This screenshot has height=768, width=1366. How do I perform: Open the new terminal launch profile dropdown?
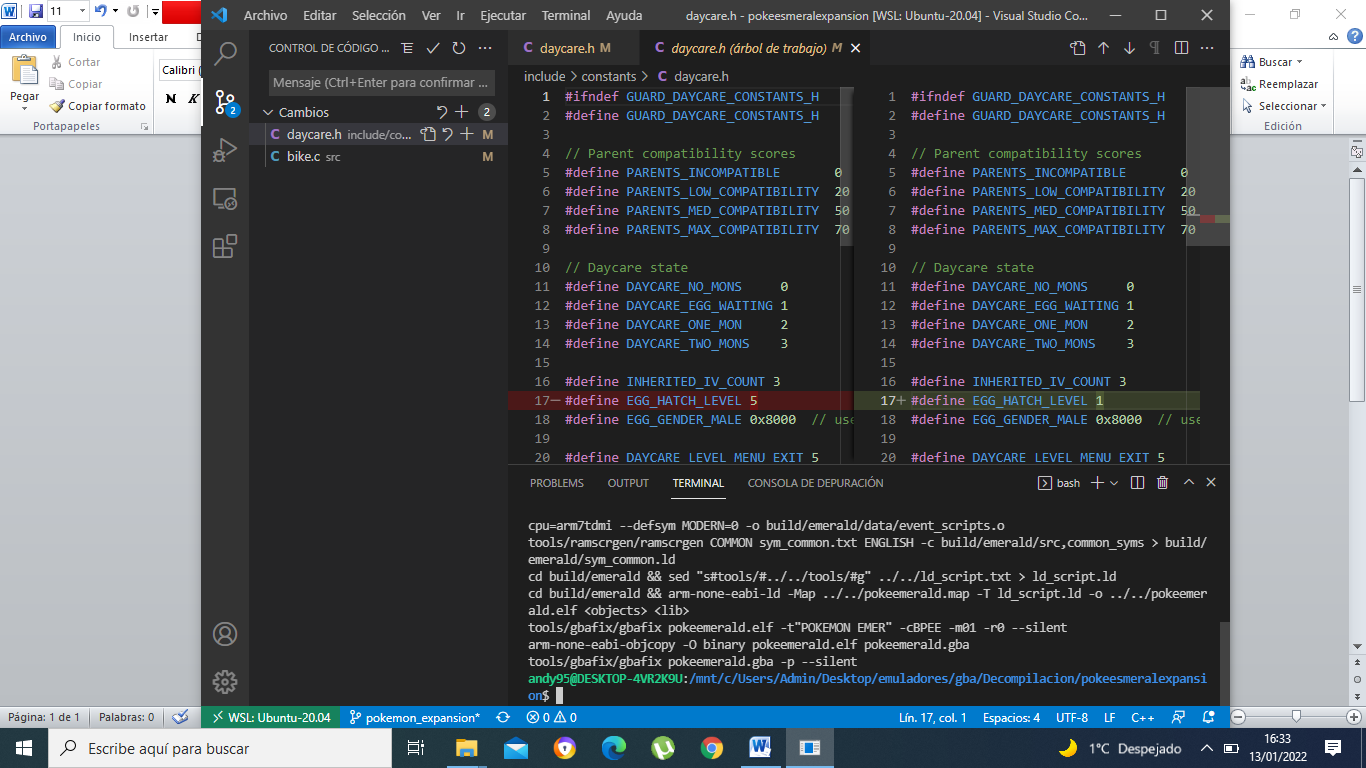coord(1115,483)
